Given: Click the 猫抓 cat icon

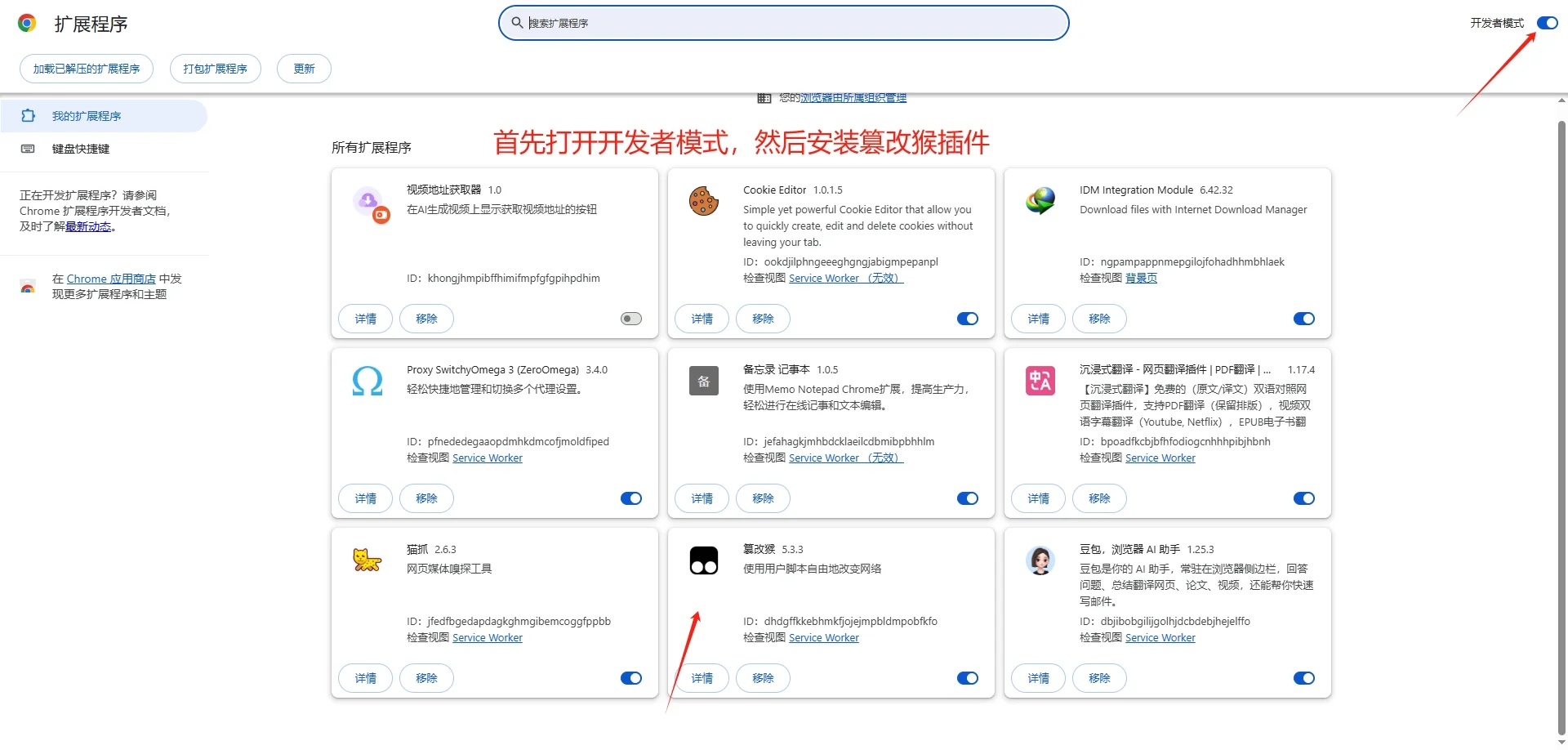Looking at the screenshot, I should pos(367,560).
